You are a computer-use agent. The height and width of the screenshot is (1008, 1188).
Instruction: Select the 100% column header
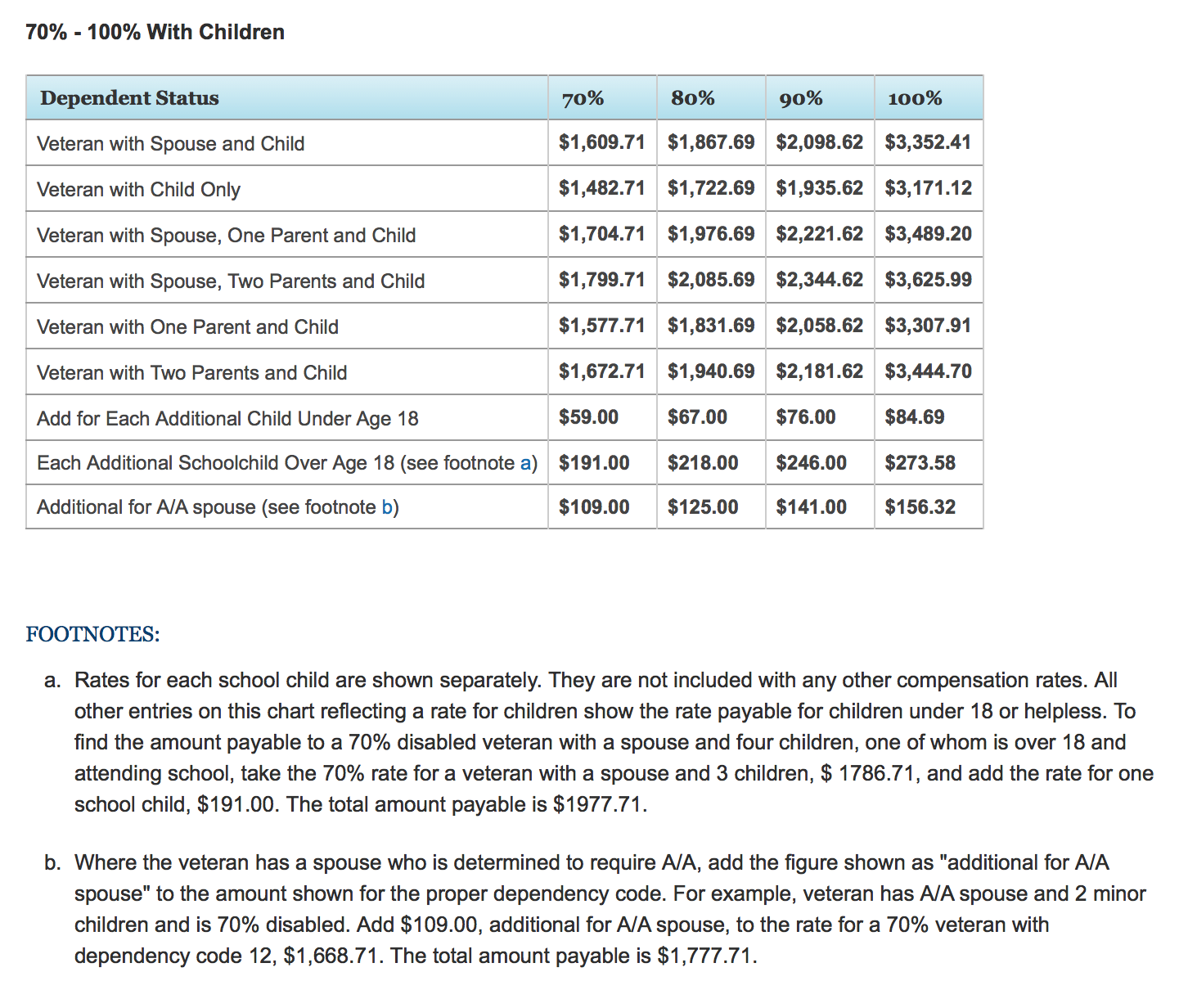tap(914, 99)
